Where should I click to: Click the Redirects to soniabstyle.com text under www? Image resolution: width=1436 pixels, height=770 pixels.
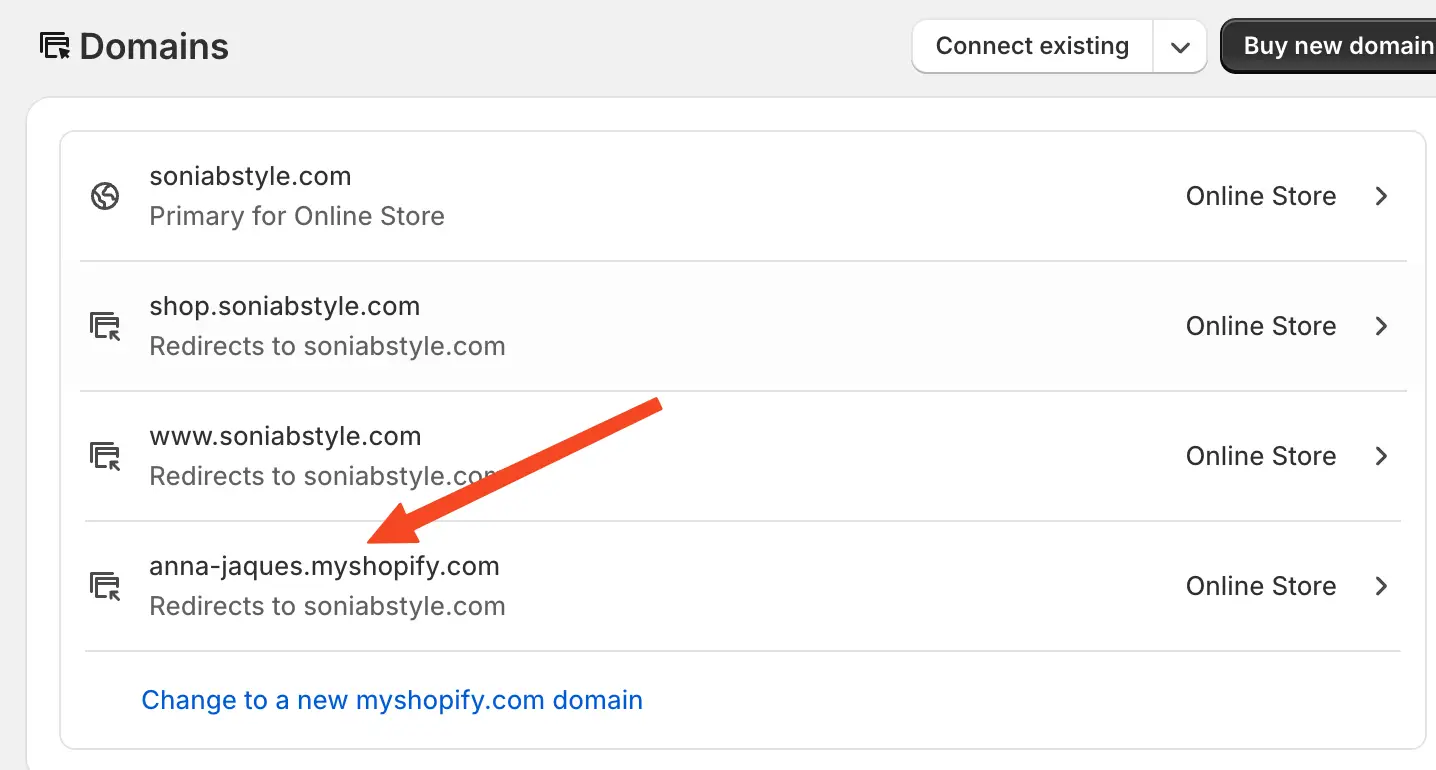(327, 476)
